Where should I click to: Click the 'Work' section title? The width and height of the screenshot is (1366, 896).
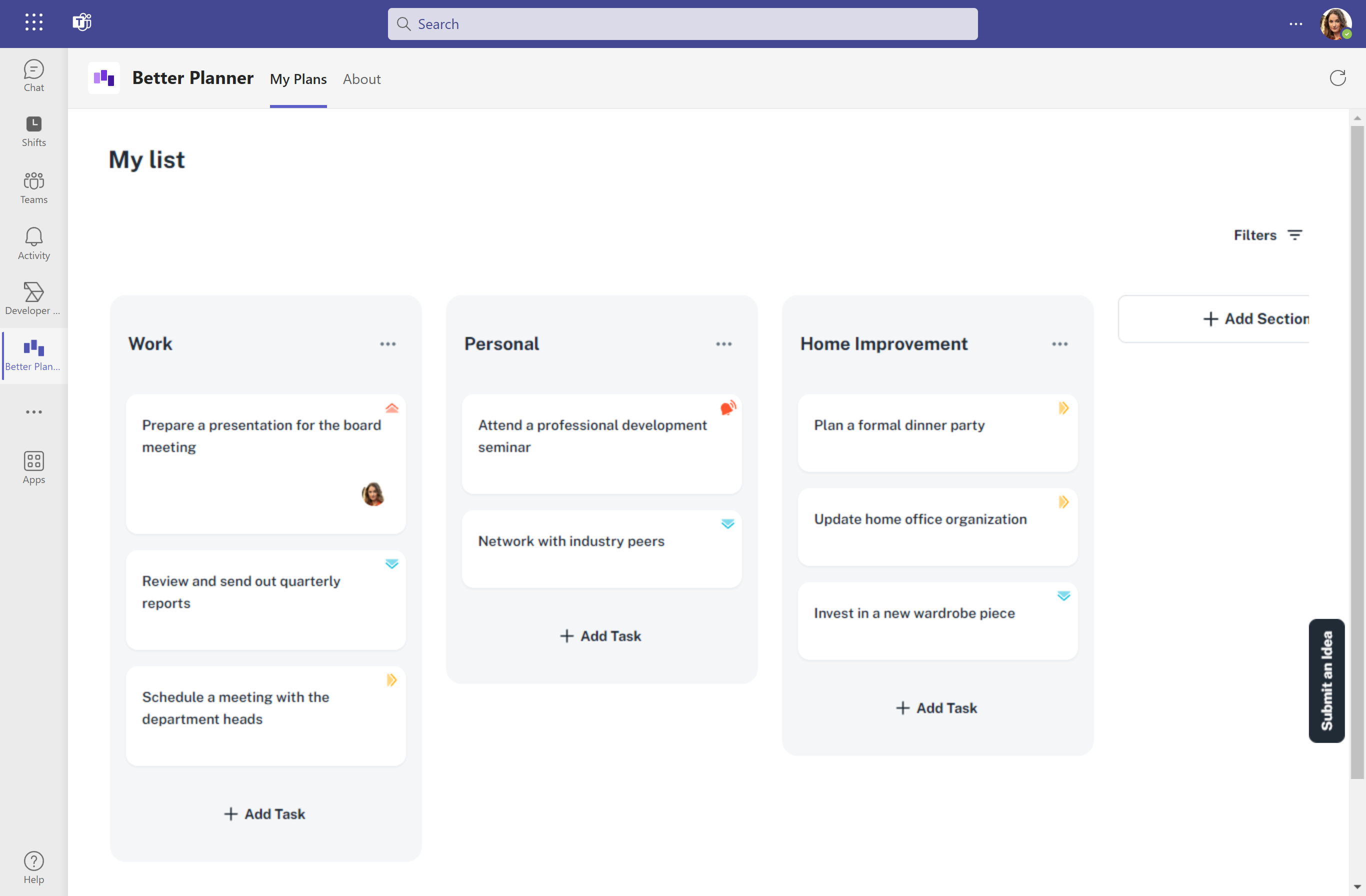point(150,344)
